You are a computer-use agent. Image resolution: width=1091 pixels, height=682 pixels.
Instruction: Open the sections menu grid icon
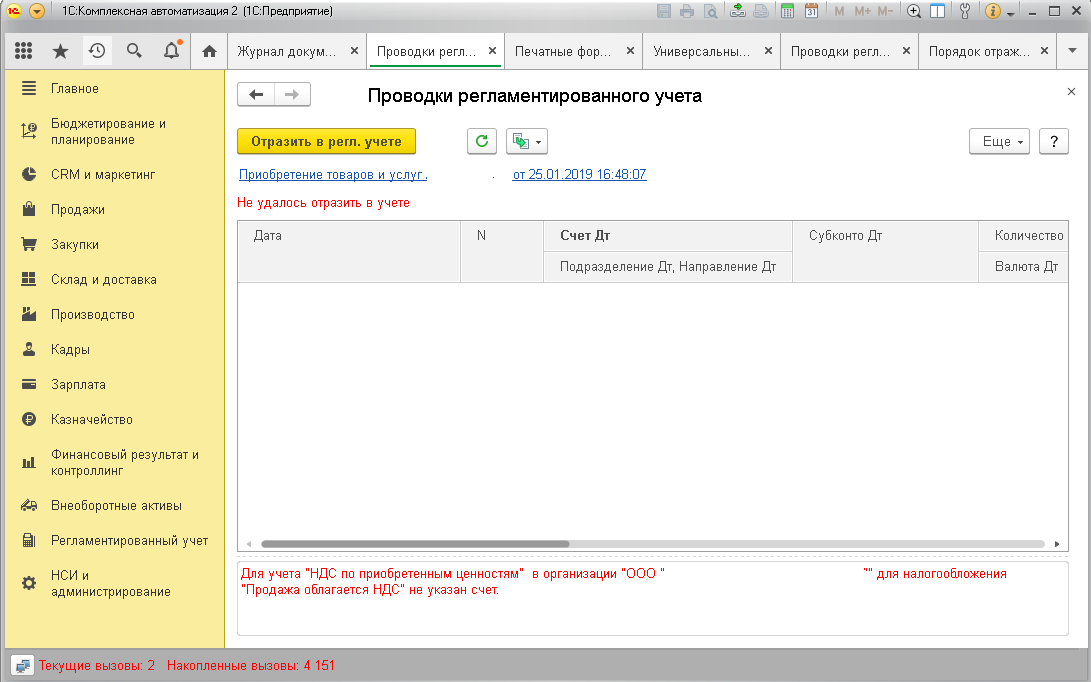pyautogui.click(x=24, y=51)
